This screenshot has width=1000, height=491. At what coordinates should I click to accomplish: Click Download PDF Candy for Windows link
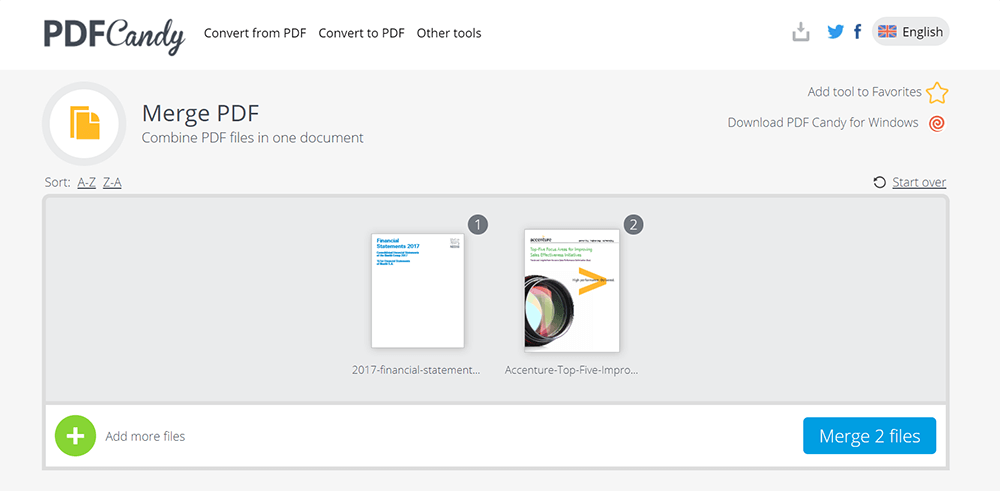822,123
